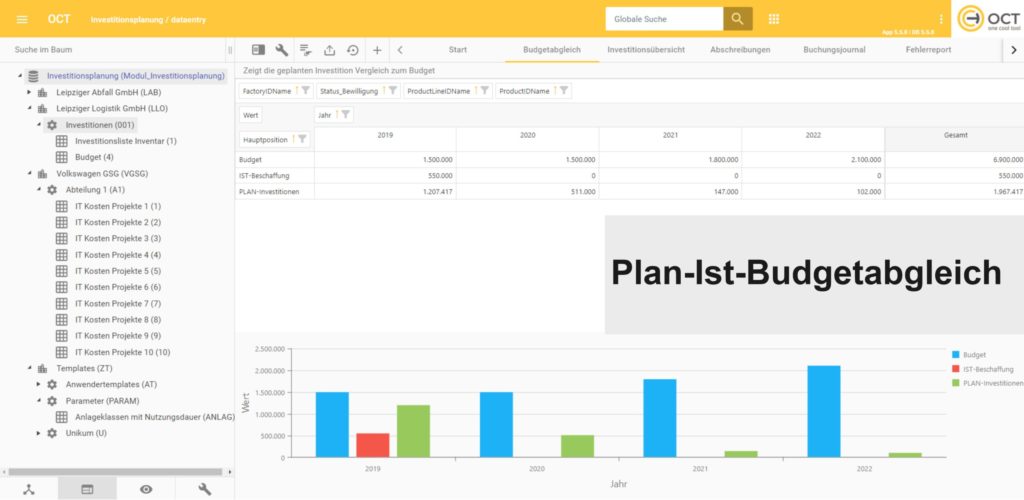Open the Abschreibungen tab
The image size is (1024, 500).
point(740,50)
